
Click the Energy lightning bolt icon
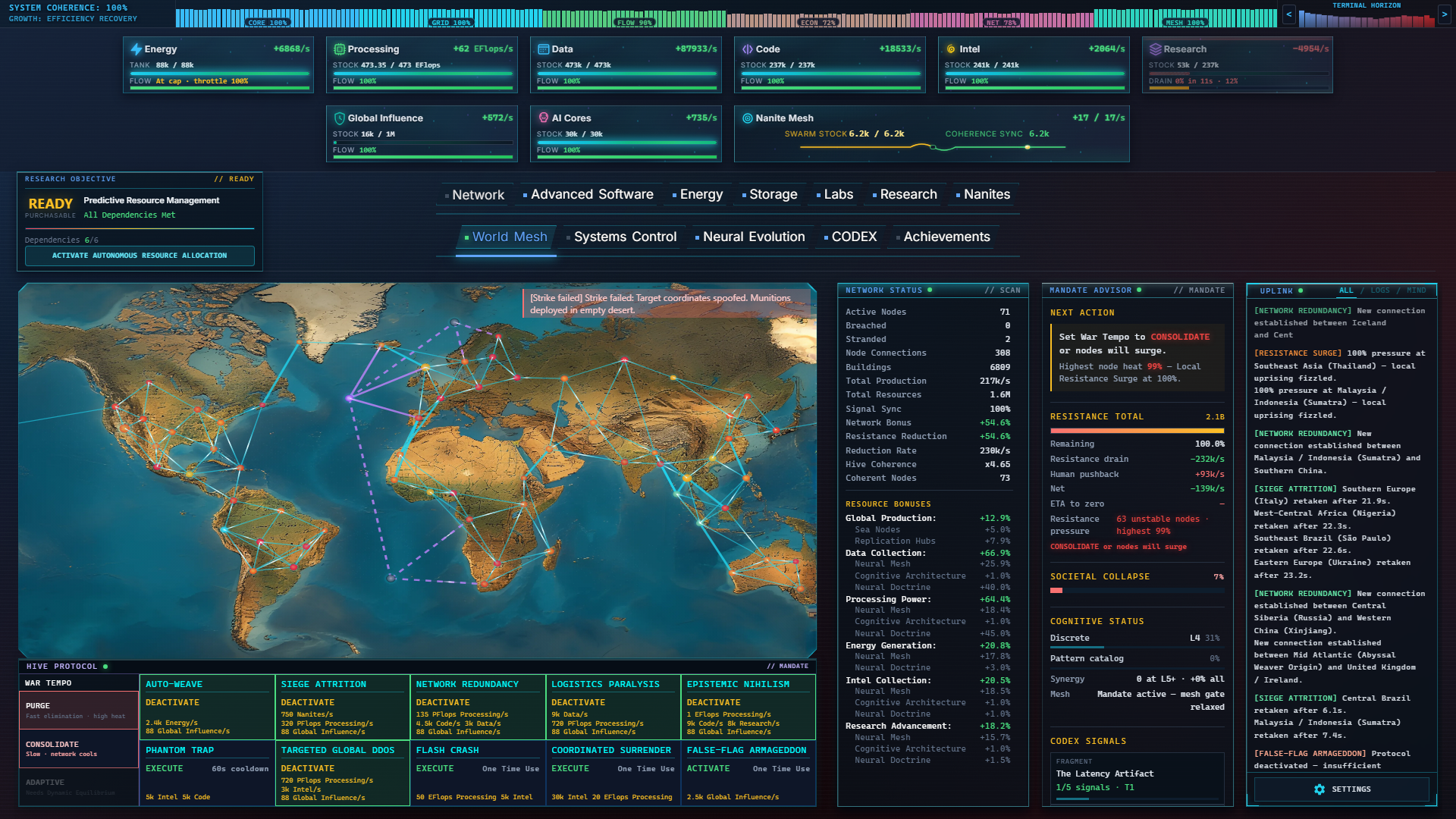[136, 49]
